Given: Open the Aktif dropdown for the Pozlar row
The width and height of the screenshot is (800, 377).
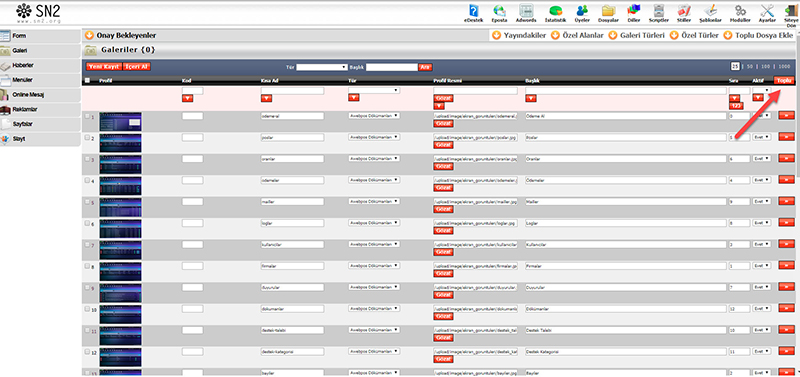Looking at the screenshot, I should pyautogui.click(x=762, y=138).
